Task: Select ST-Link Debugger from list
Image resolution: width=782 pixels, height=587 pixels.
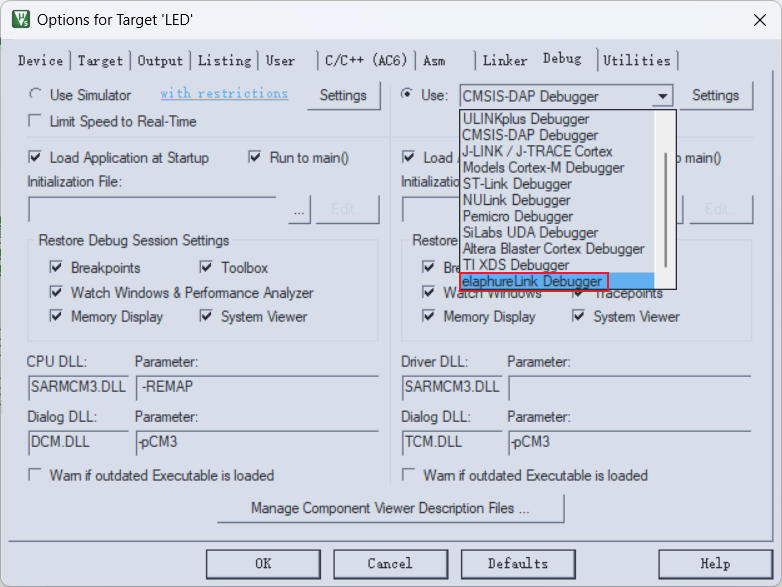Action: [x=558, y=184]
